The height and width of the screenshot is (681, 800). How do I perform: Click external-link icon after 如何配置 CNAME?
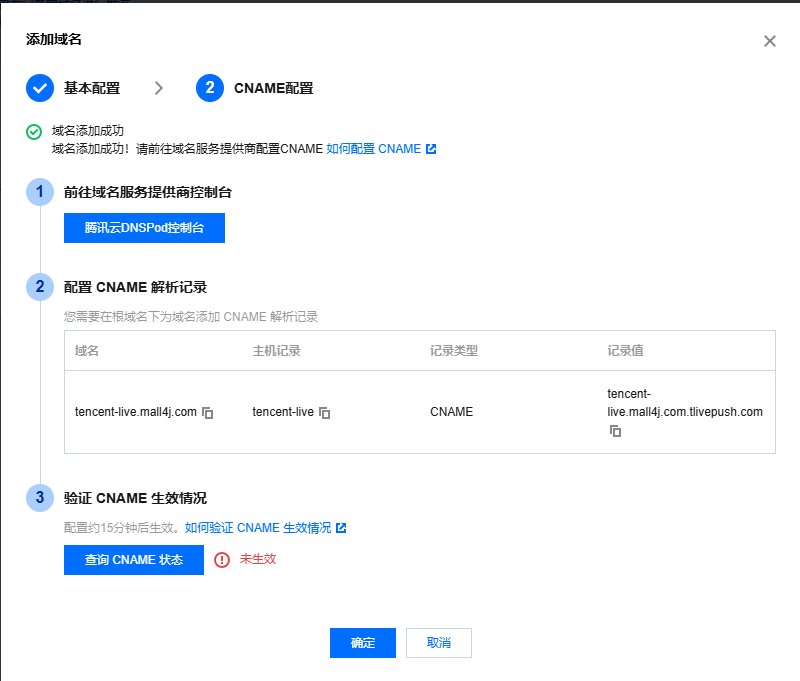coord(431,149)
